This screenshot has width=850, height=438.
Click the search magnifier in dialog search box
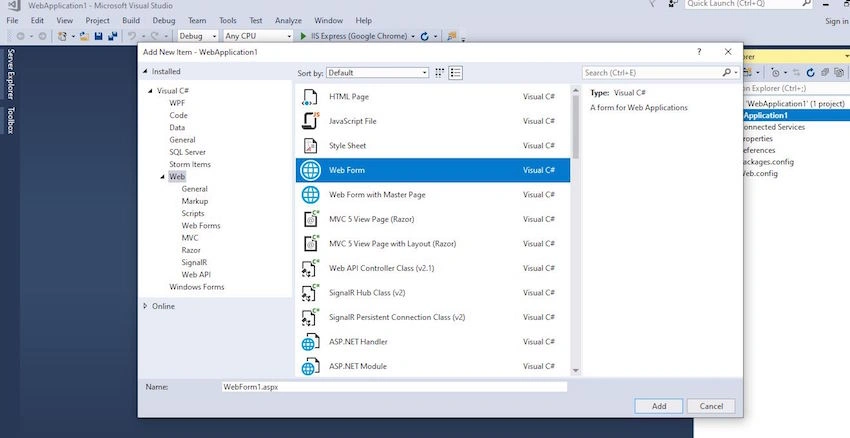point(726,72)
